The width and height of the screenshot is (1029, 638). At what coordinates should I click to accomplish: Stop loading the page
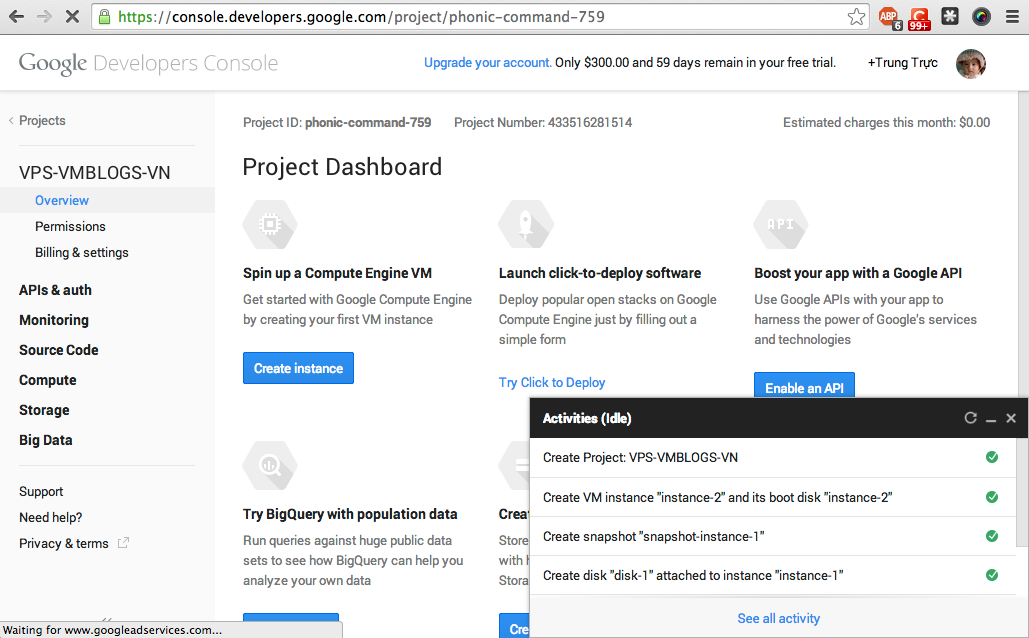coord(72,17)
